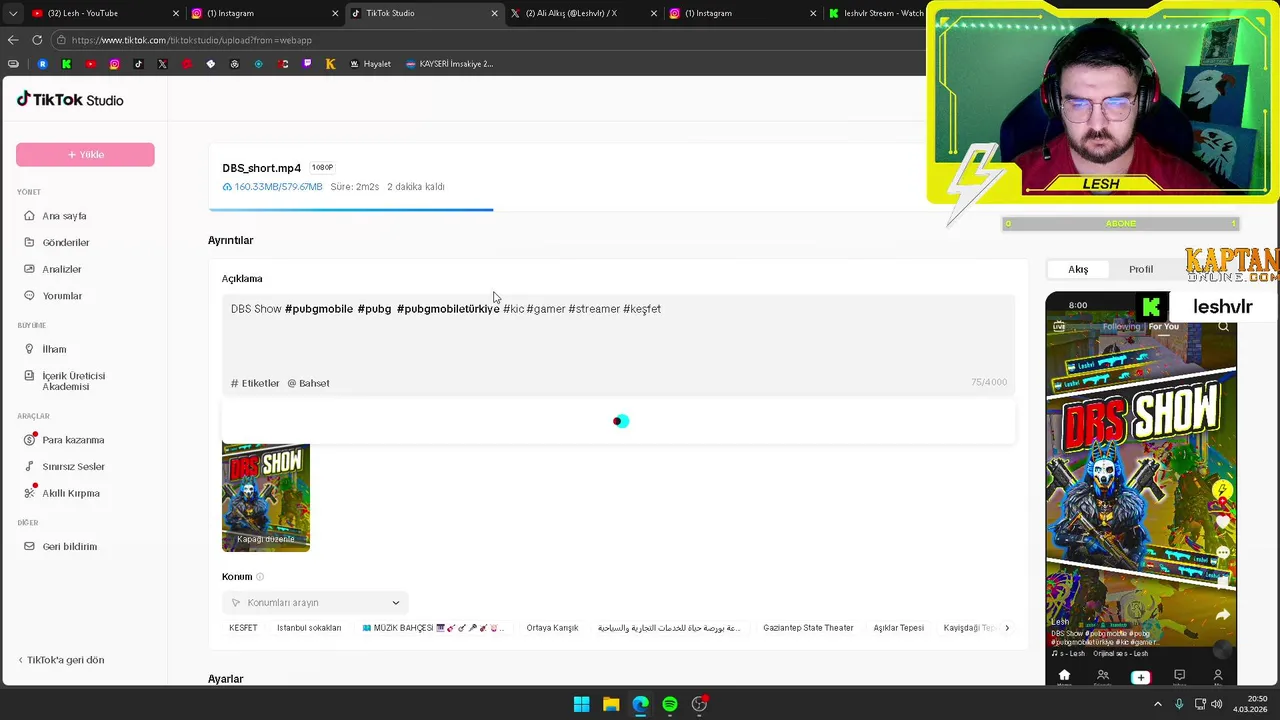Open the Hayalet bookmark

point(370,64)
